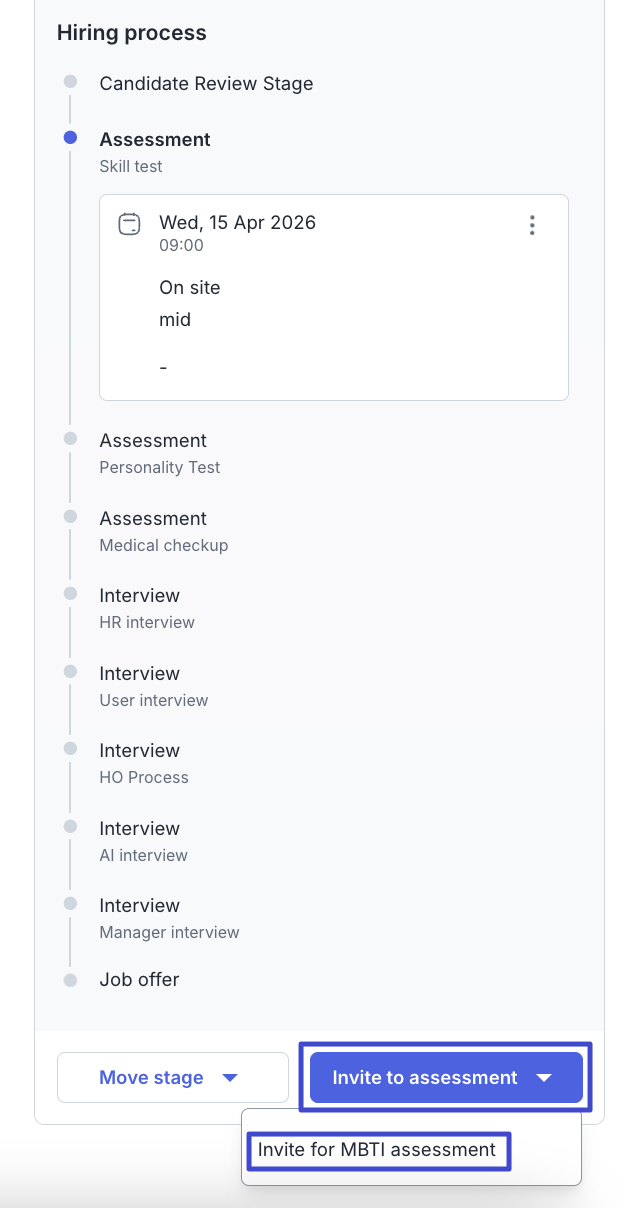Click the calendar icon on schedule card

129,223
